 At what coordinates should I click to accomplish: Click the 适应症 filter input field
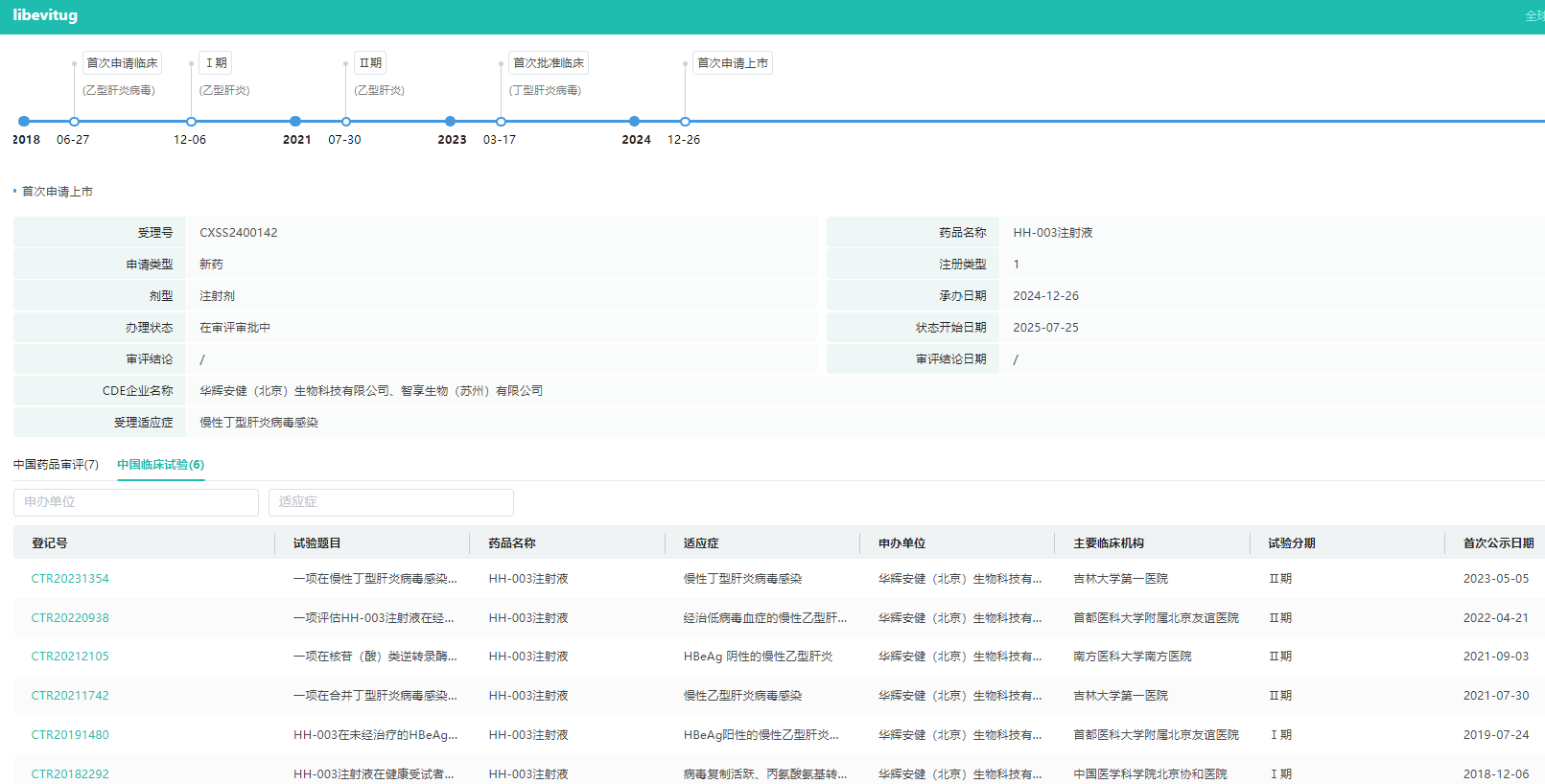coord(390,502)
